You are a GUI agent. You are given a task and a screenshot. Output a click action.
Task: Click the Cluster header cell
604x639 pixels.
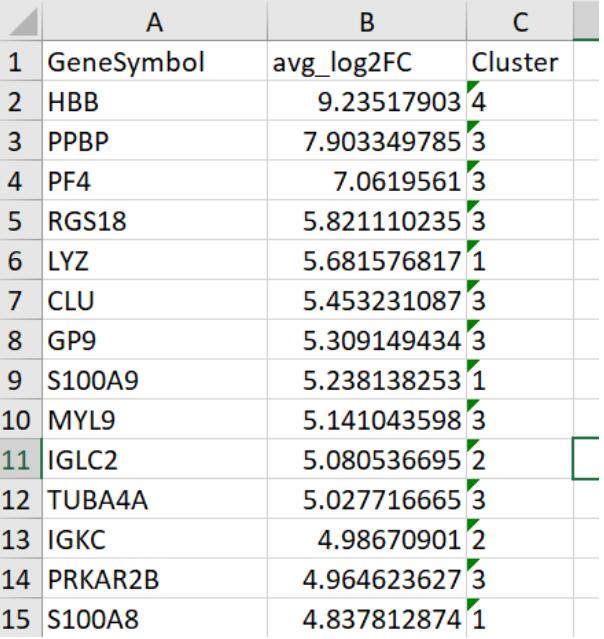pos(518,61)
